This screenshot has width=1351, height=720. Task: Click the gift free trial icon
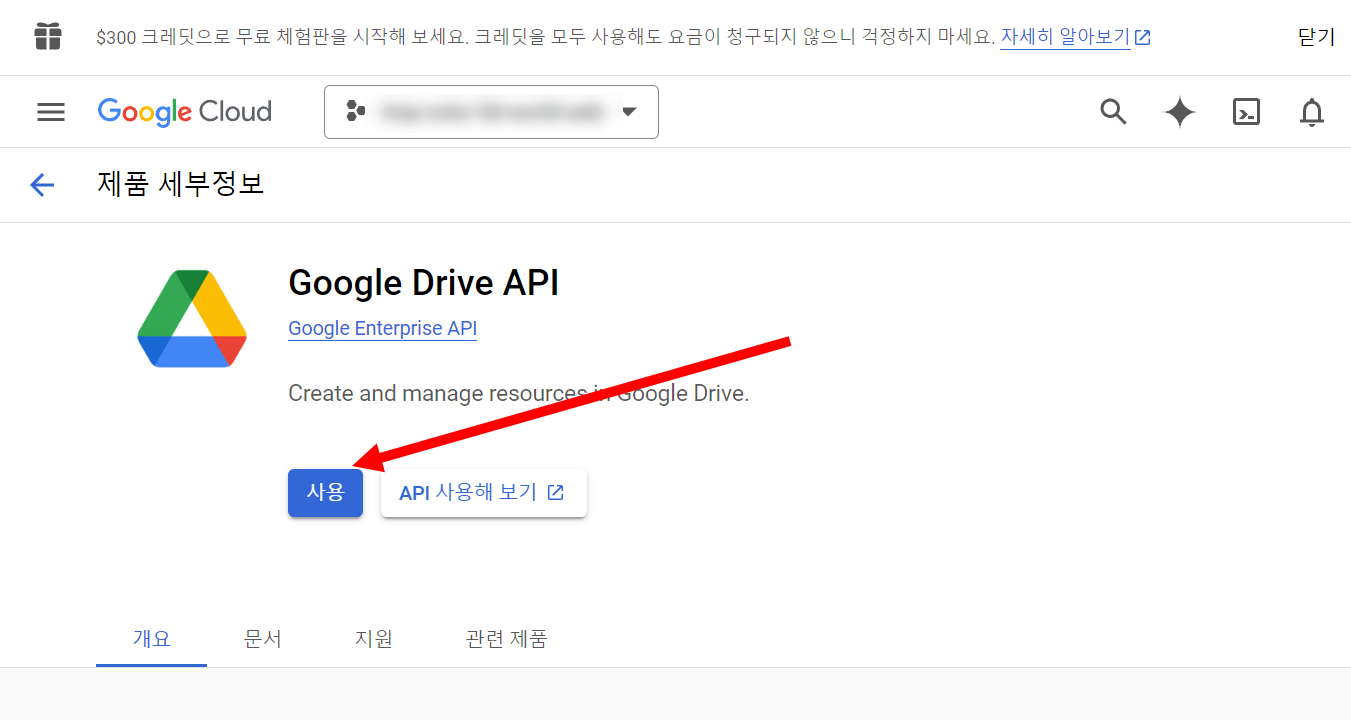pos(48,37)
